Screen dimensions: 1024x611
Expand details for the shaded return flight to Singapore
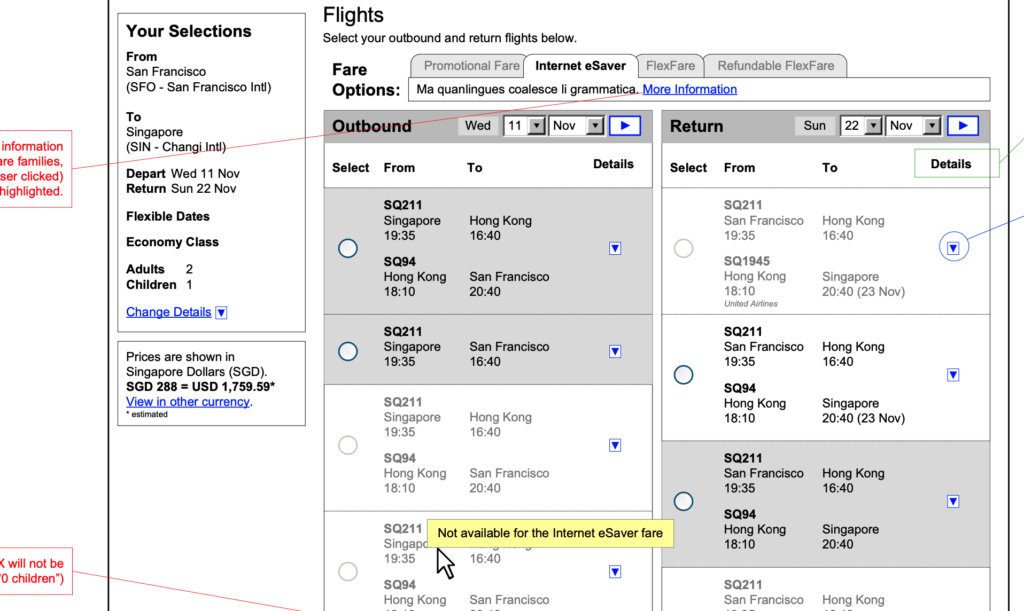coord(953,501)
